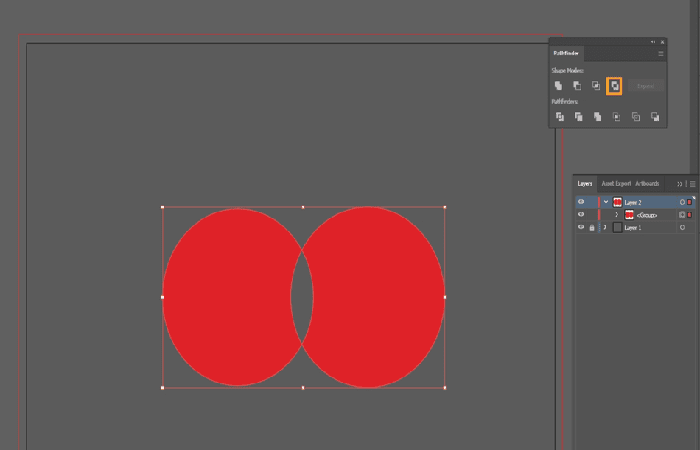Apply the Minus Front shape mode
Screen dimensions: 700x450
(x=577, y=85)
